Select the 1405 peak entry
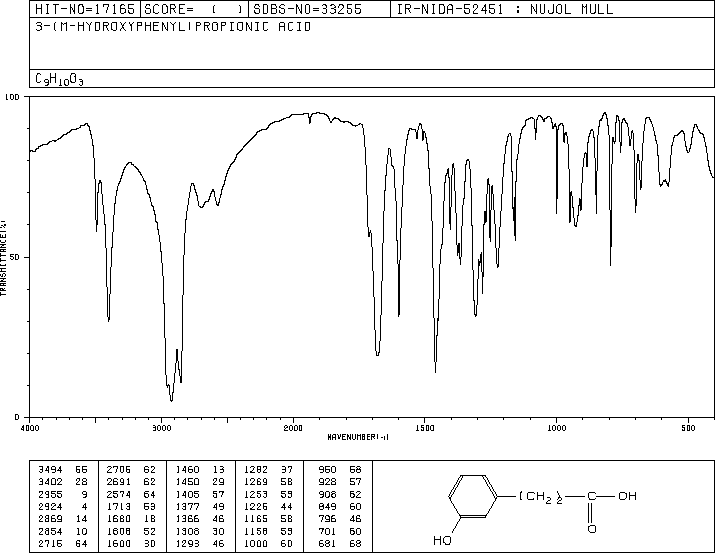The width and height of the screenshot is (715, 553). (x=200, y=495)
